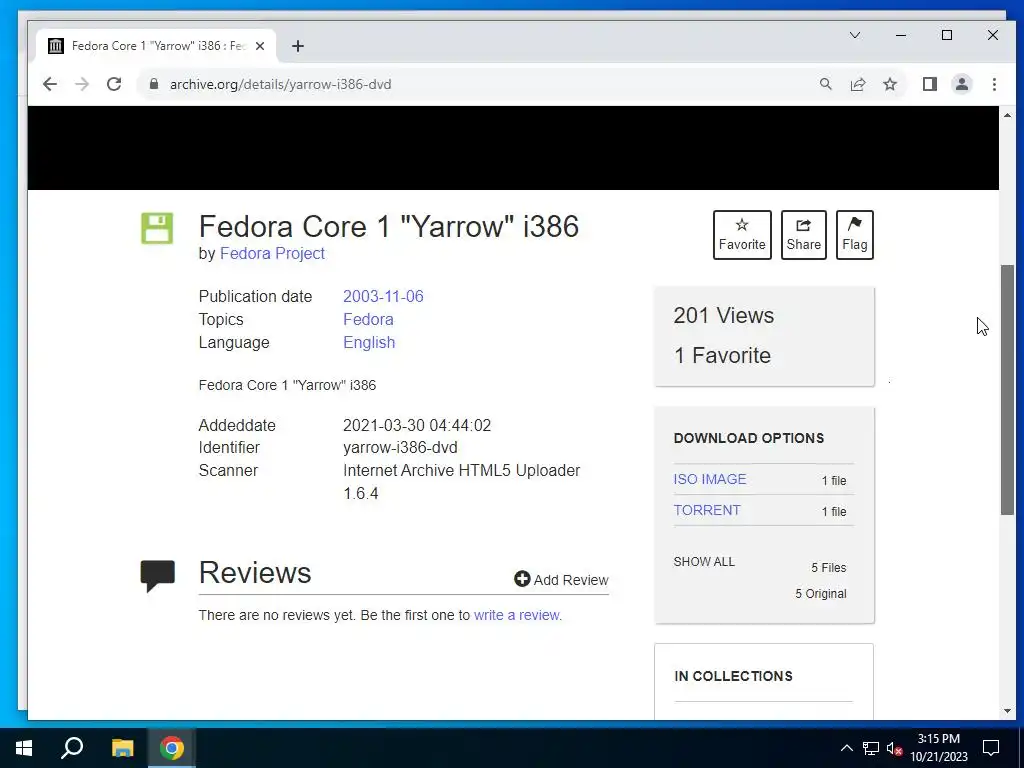The width and height of the screenshot is (1024, 768).
Task: Favorite this item on archive.org
Action: tap(742, 234)
